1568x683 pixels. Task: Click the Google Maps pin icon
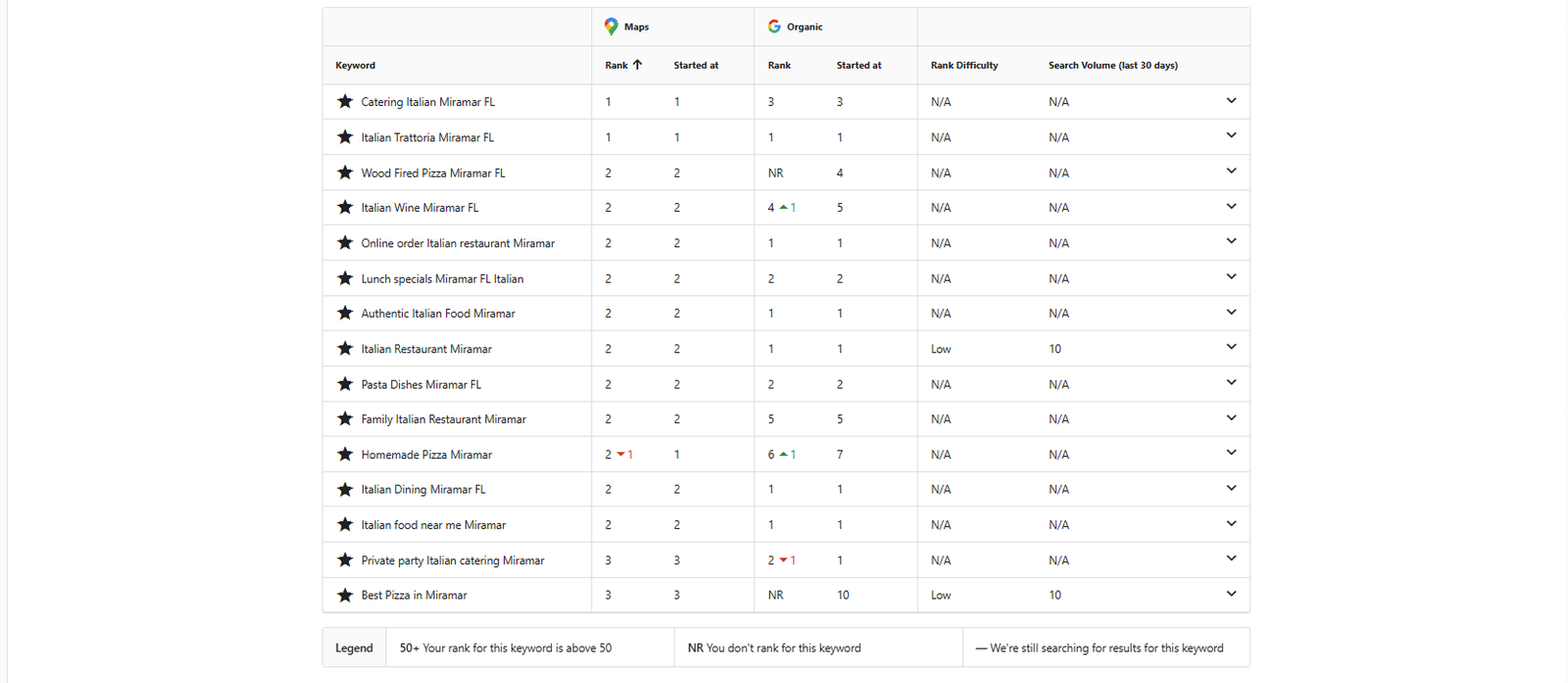pyautogui.click(x=612, y=26)
